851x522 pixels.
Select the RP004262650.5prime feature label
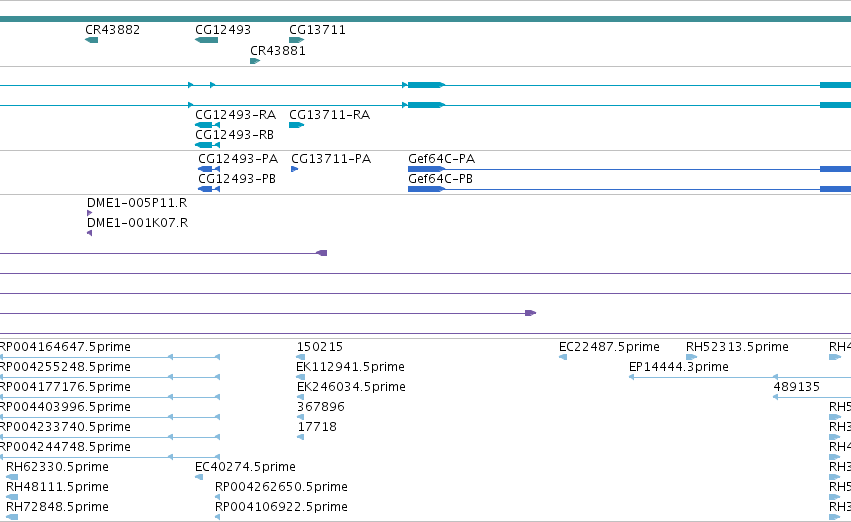(281, 487)
